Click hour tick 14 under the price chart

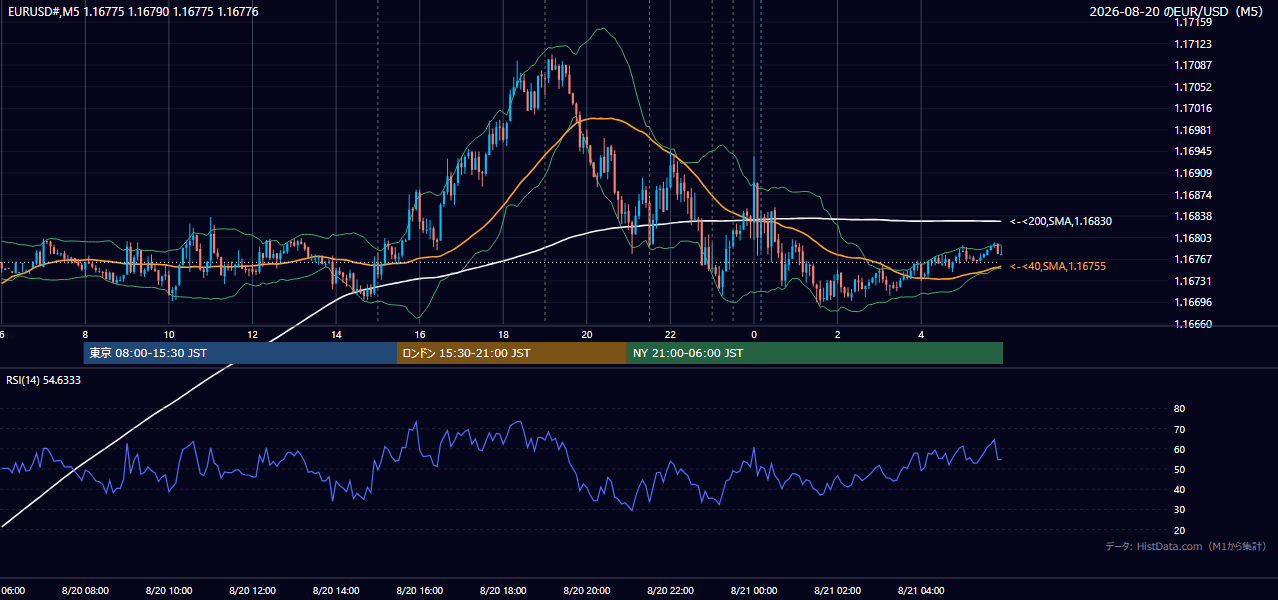[x=336, y=335]
